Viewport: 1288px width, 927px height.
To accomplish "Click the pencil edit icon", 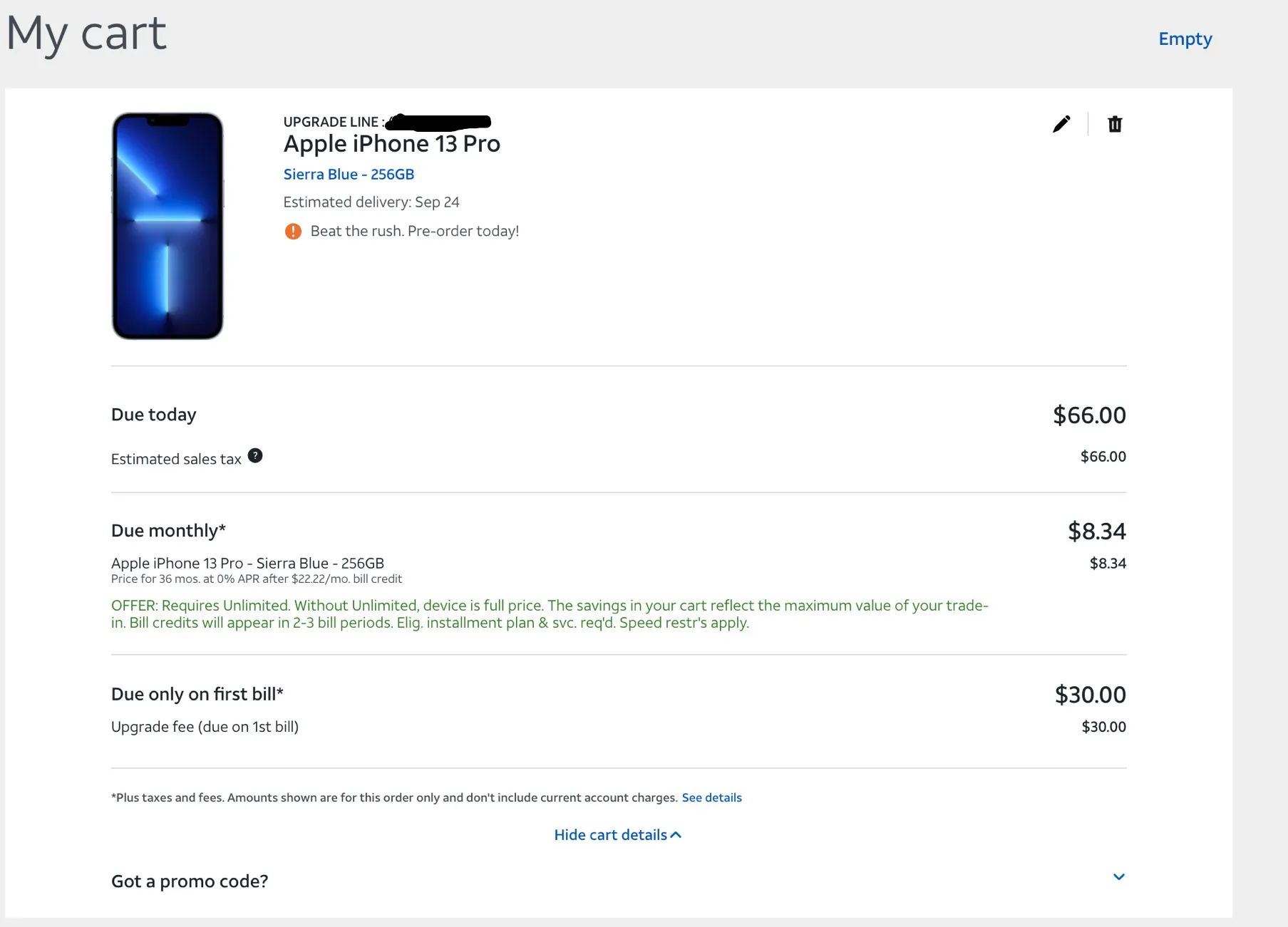I will tap(1061, 124).
